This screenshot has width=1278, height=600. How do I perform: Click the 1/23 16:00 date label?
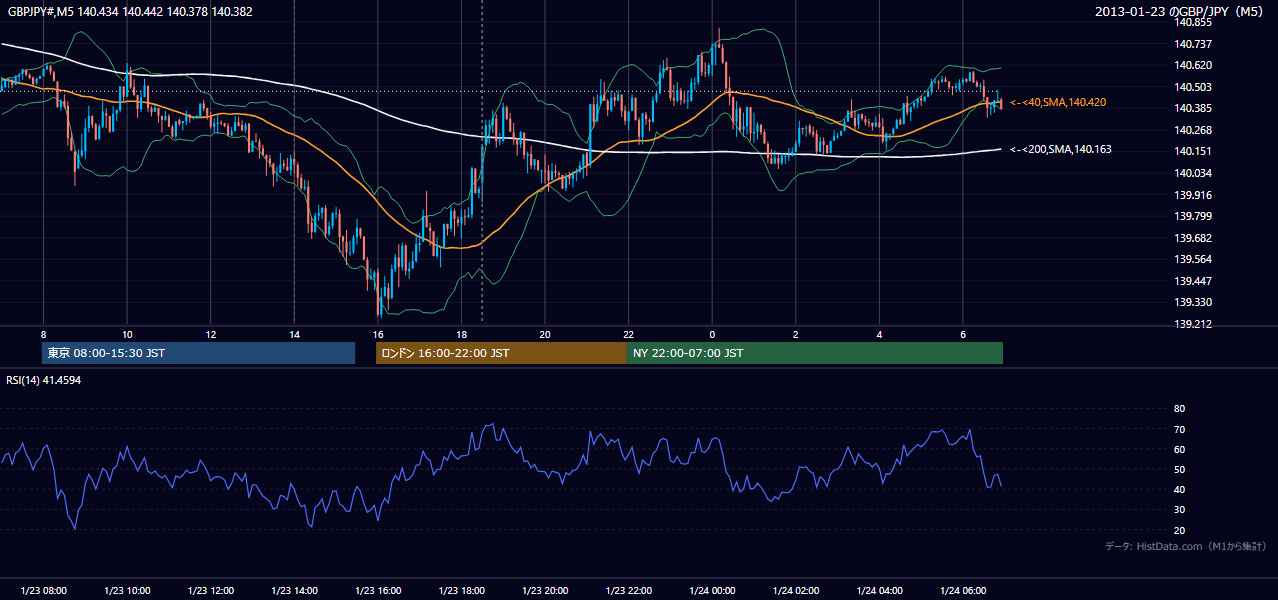tap(378, 591)
